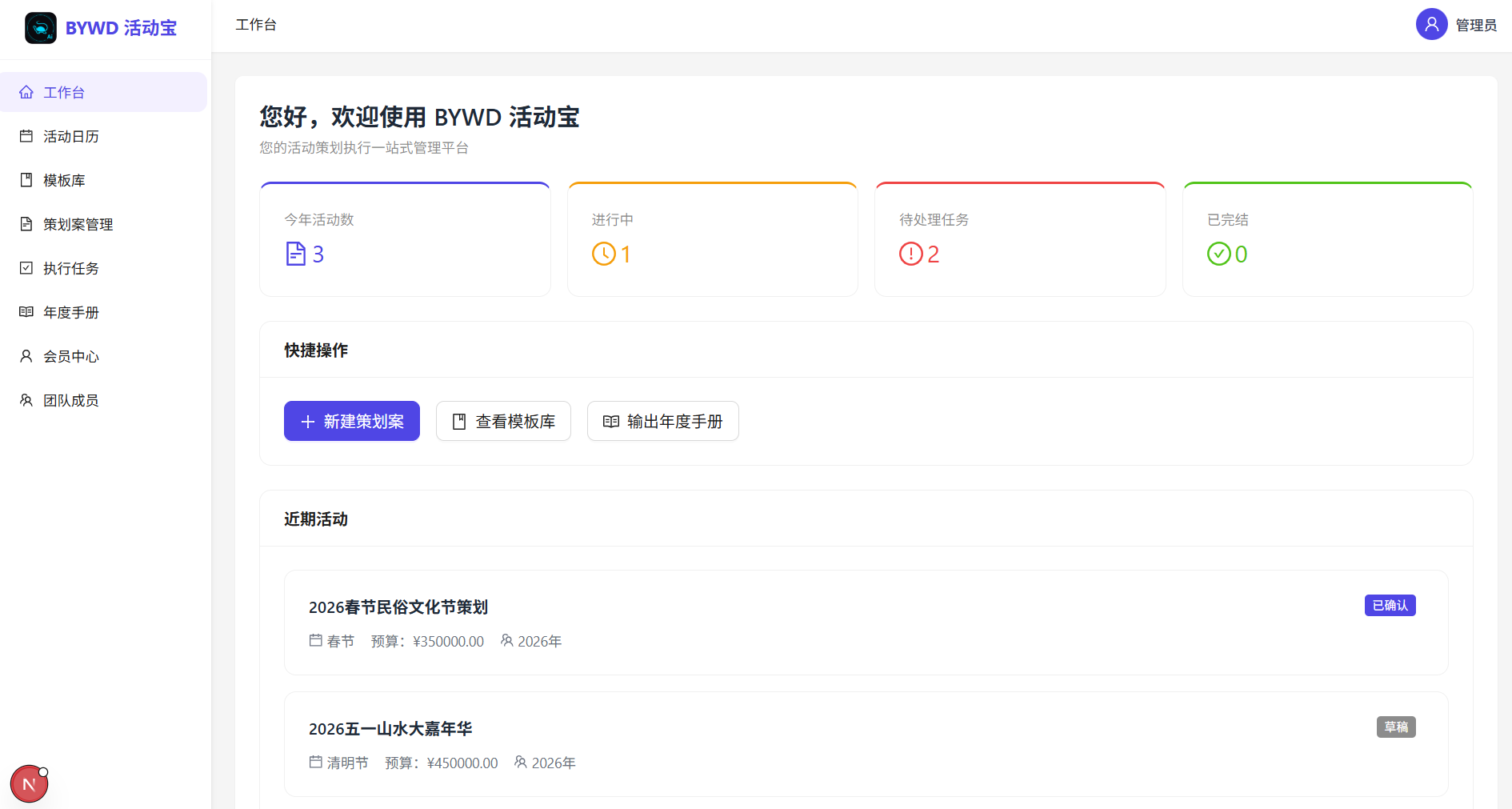
Task: Click the 管理员 avatar icon
Action: [1432, 24]
